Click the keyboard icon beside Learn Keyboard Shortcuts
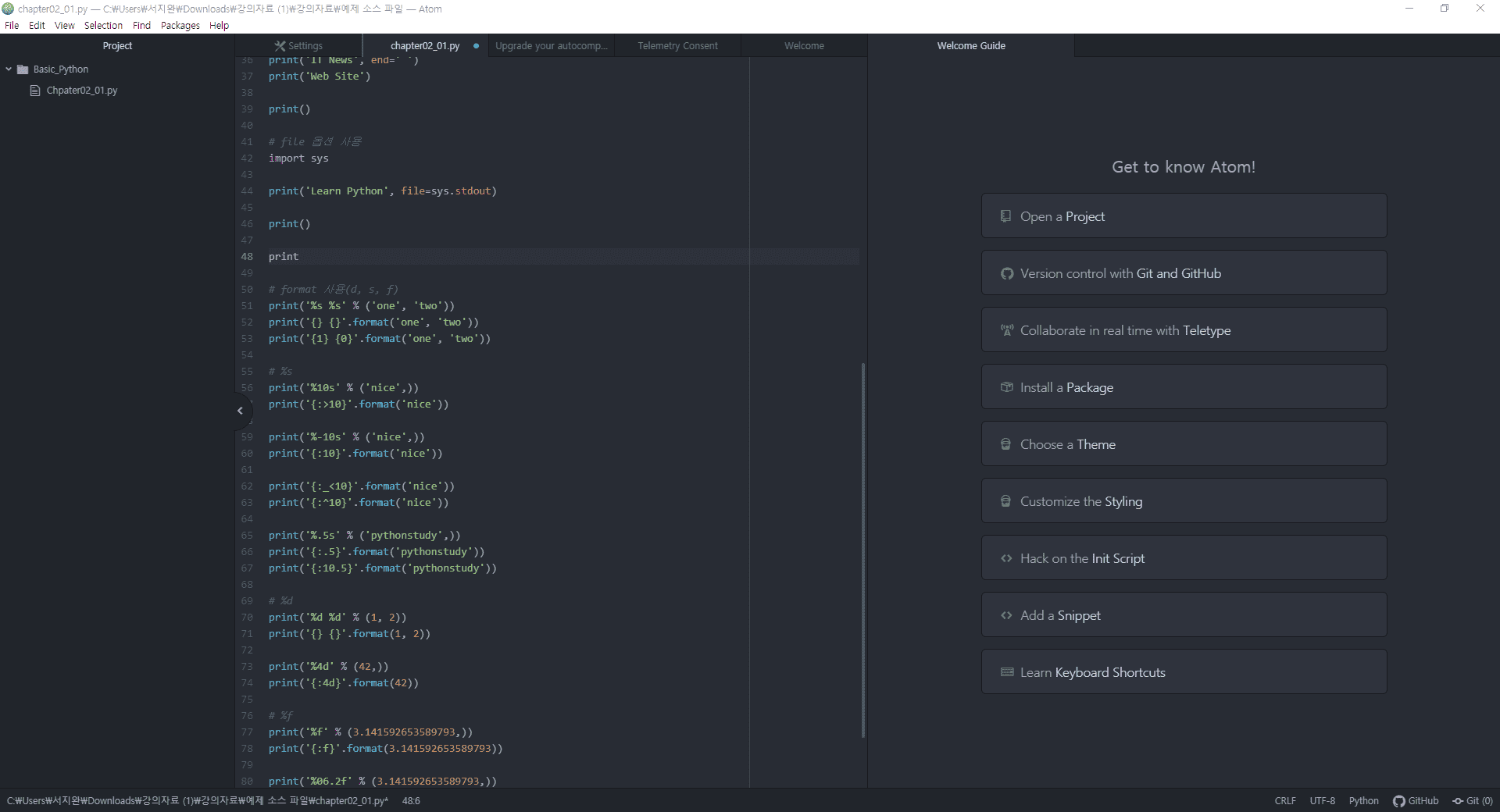1500x812 pixels. click(x=1006, y=671)
